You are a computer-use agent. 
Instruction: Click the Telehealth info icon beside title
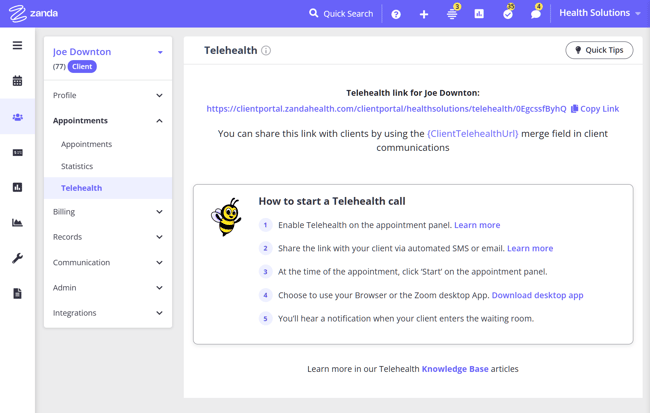click(266, 50)
